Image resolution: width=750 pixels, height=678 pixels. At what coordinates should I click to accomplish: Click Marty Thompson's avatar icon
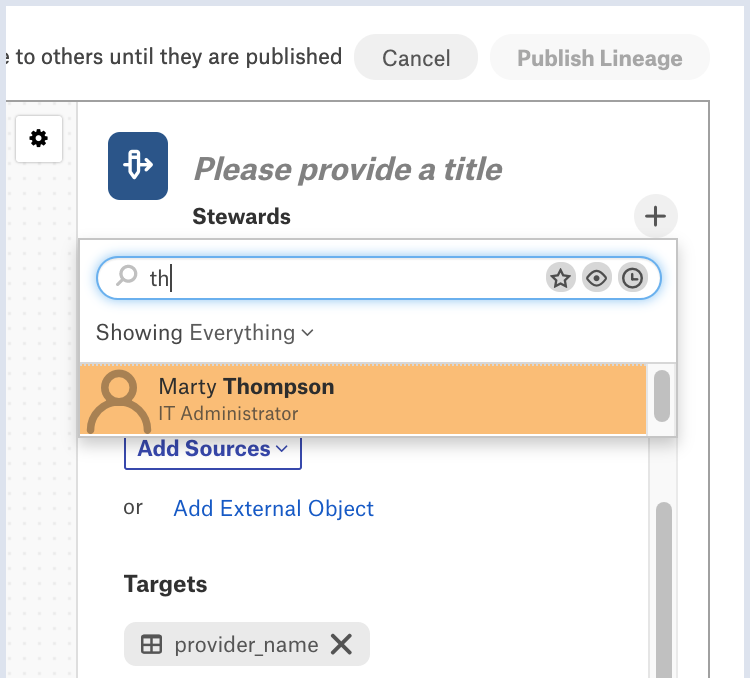click(119, 401)
